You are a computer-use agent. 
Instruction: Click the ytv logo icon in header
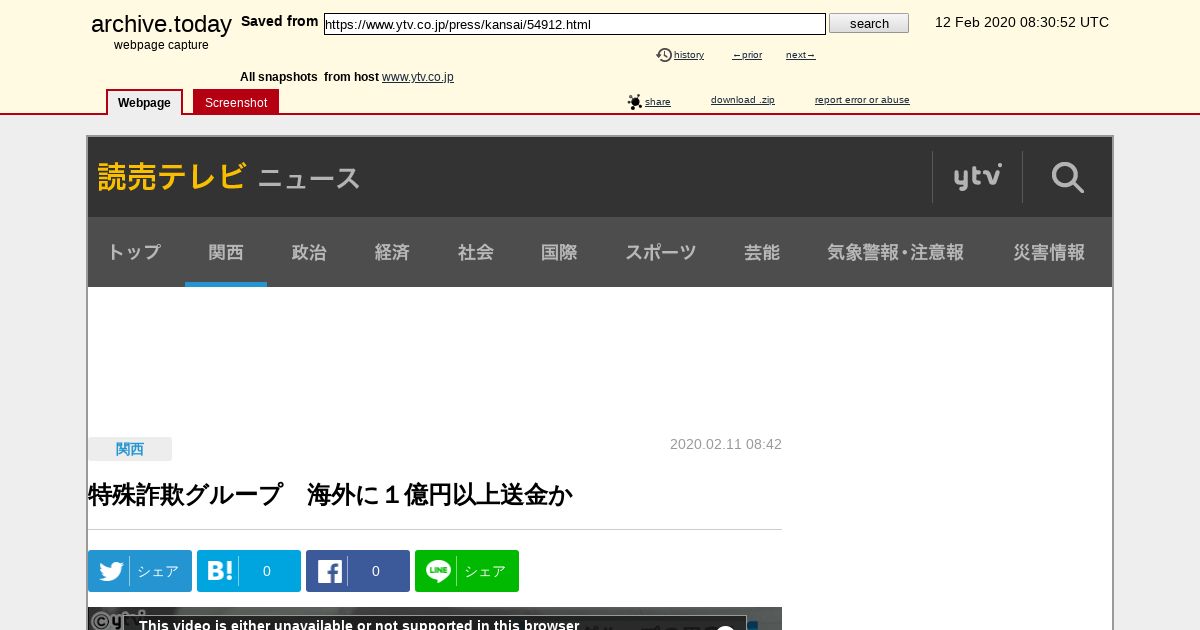click(x=977, y=177)
